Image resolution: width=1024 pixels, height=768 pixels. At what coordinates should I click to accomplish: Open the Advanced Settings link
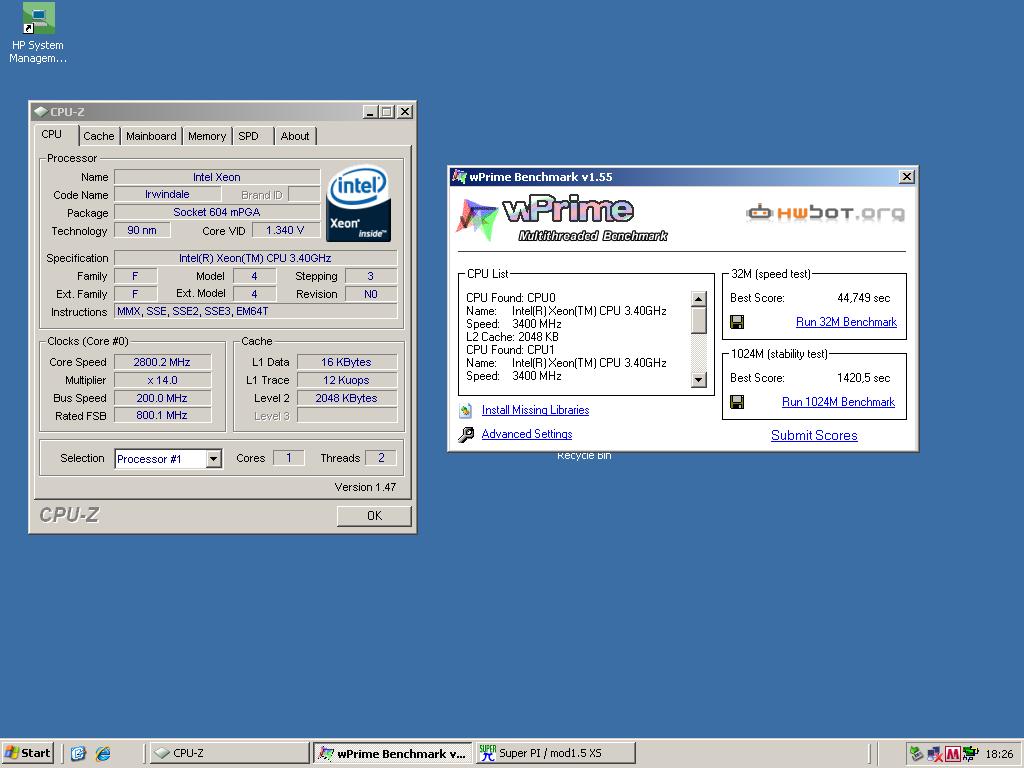pos(526,434)
